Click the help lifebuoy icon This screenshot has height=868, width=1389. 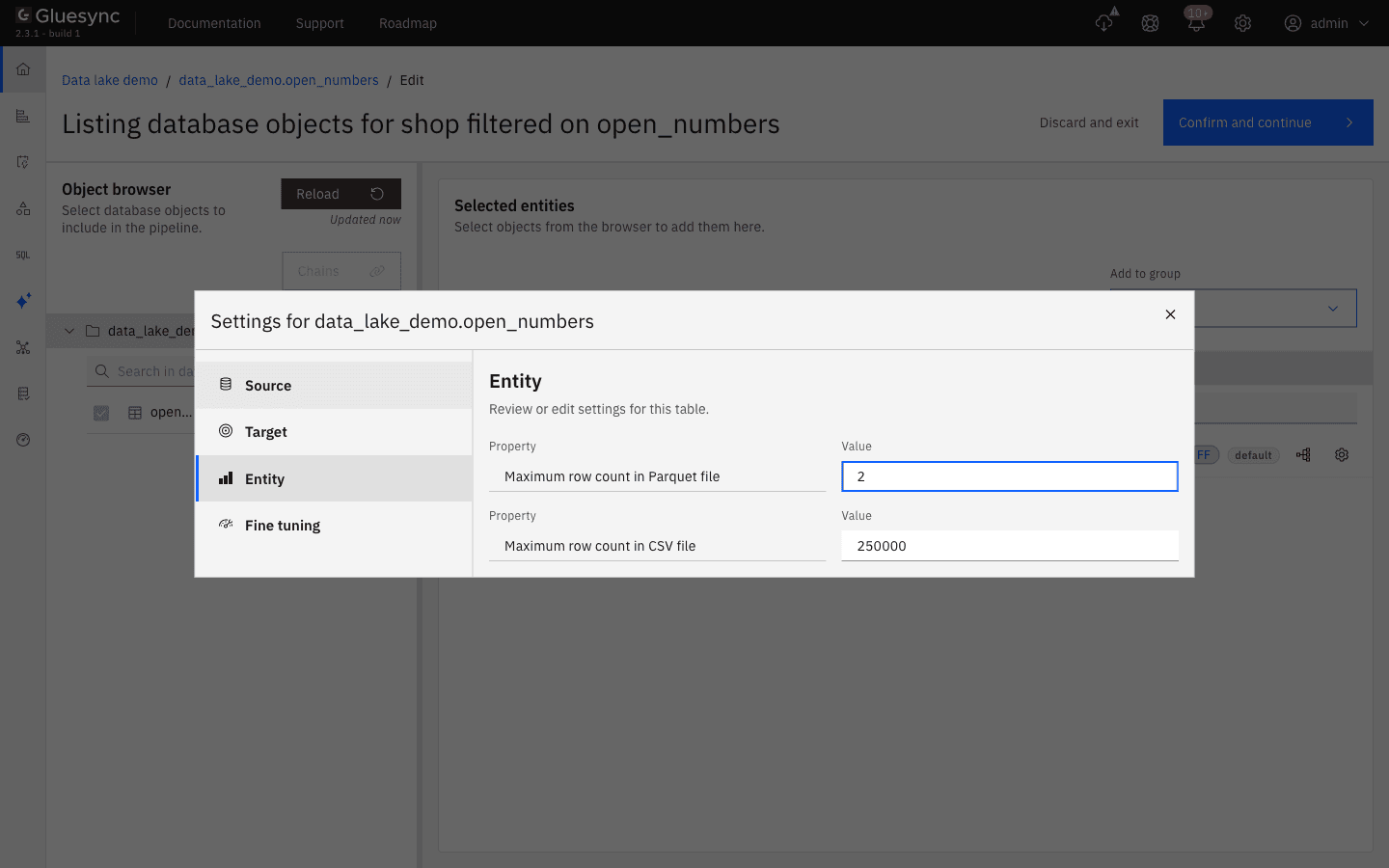[x=1150, y=23]
